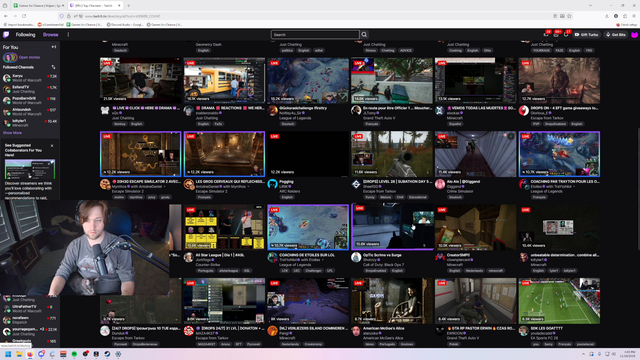The image size is (640, 360).
Task: Click the Crime Simulator category link
Action: [459, 191]
